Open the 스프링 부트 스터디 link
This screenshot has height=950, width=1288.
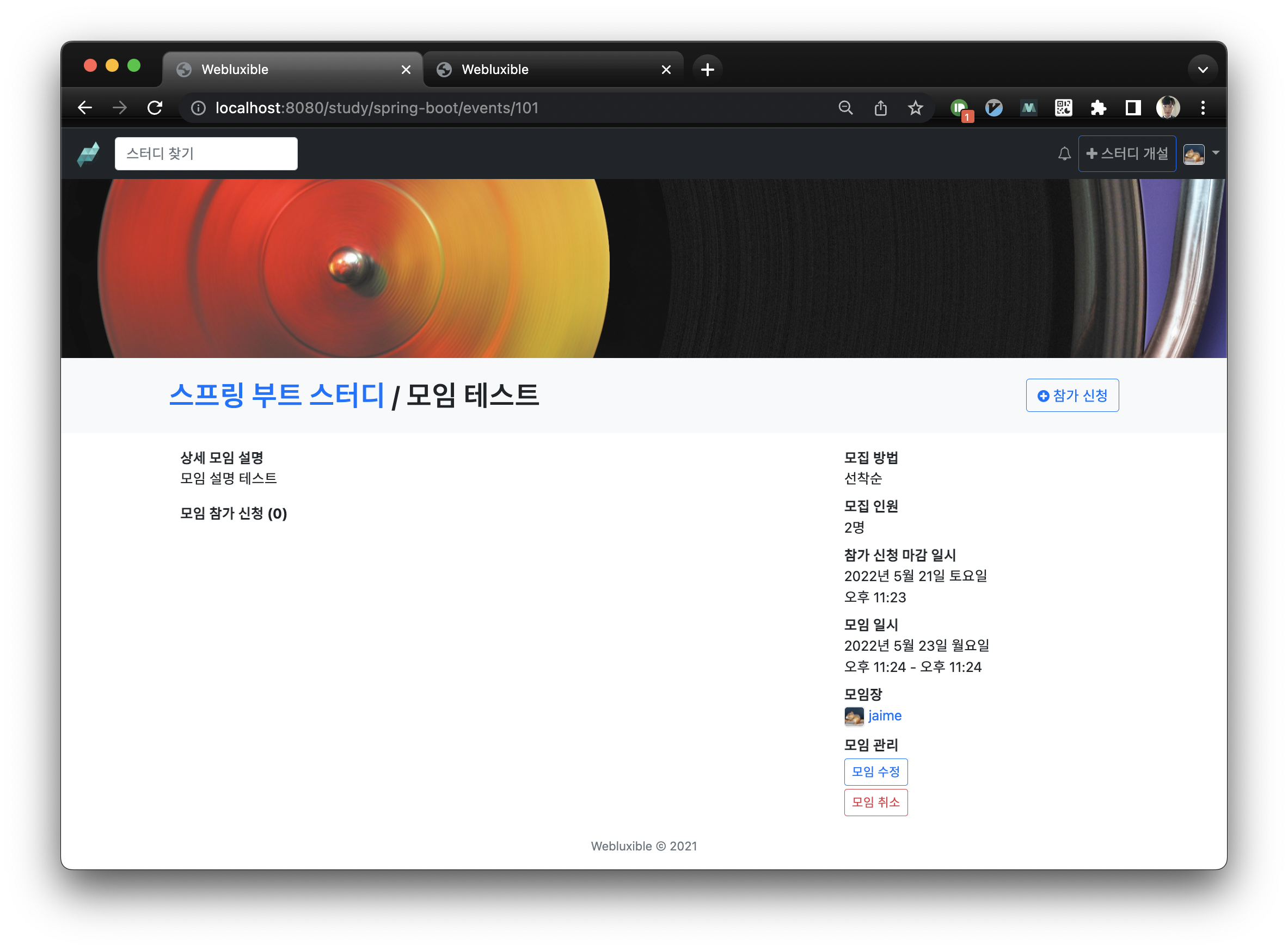click(277, 395)
